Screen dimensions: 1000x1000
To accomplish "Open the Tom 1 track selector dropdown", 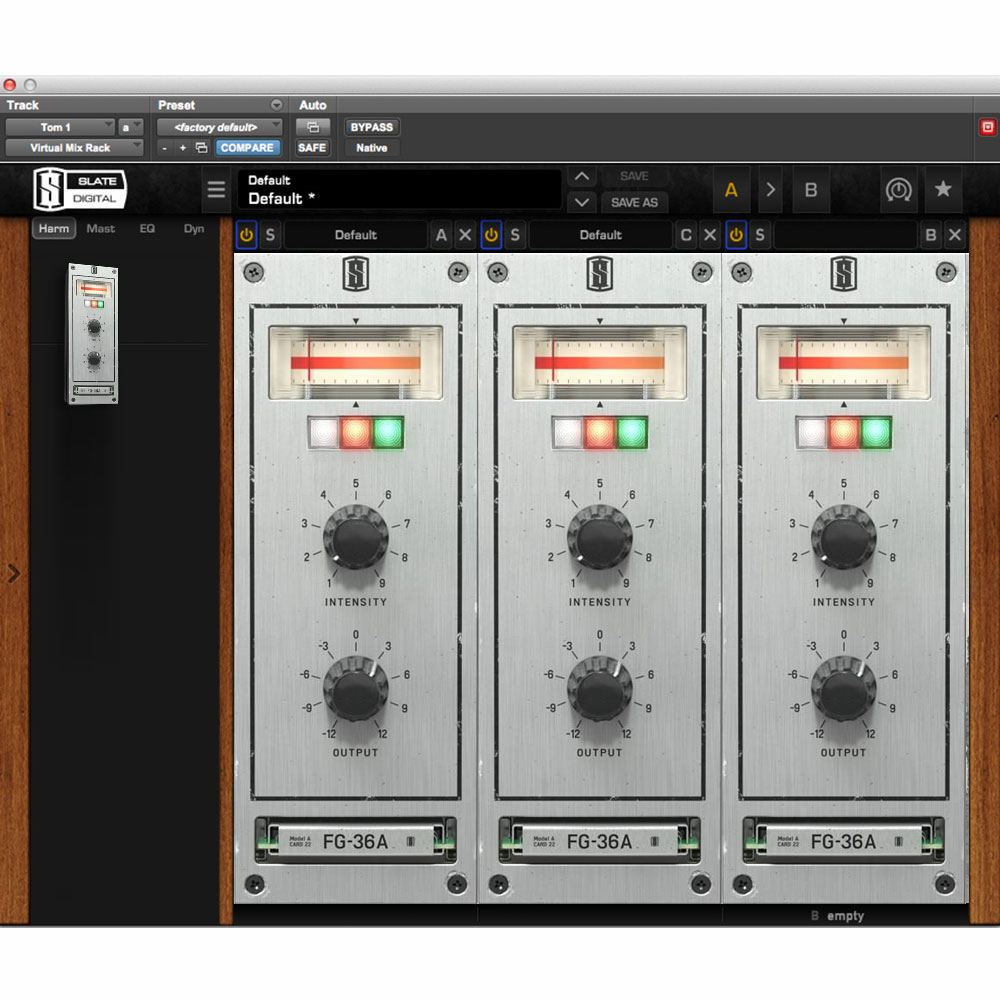I will [60, 127].
